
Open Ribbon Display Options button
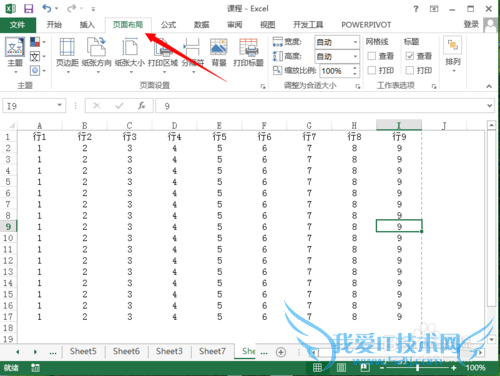(x=434, y=9)
